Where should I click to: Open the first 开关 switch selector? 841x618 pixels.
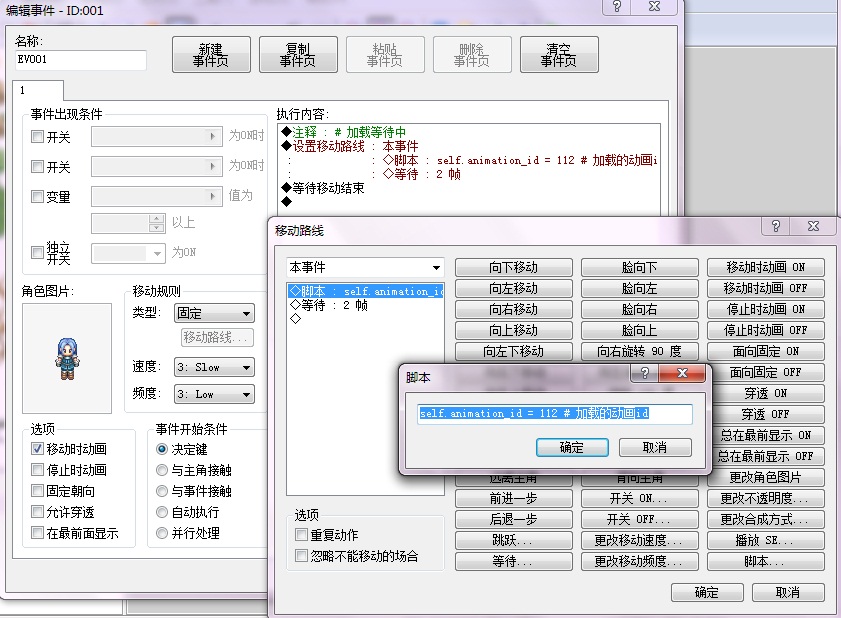tap(156, 136)
